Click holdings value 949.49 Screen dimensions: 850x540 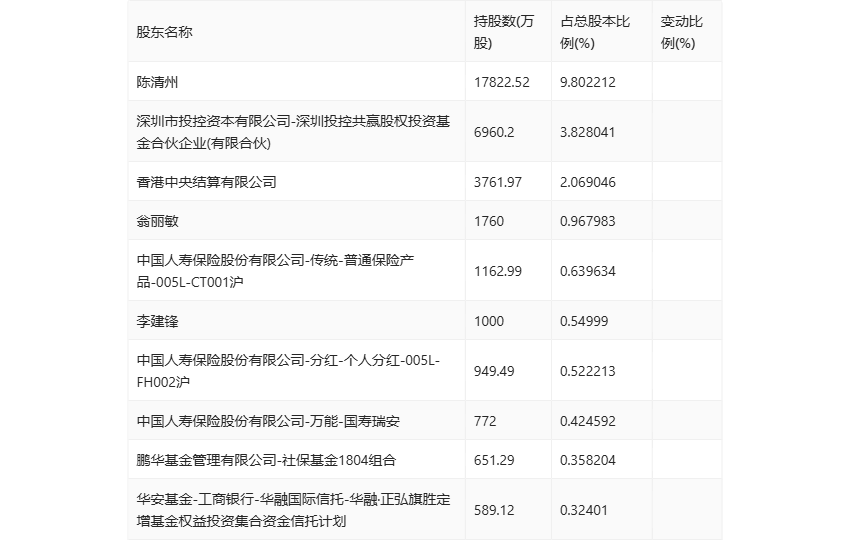[x=494, y=371]
